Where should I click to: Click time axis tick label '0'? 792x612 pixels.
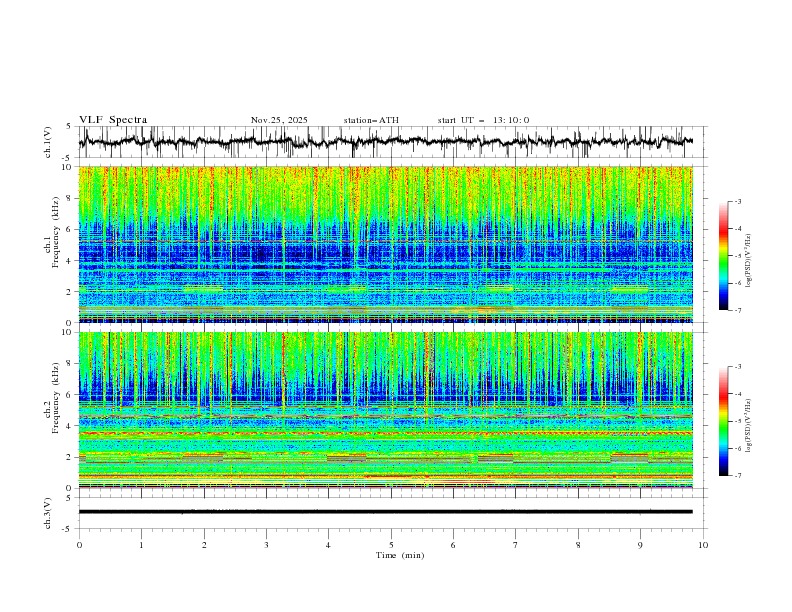[x=79, y=545]
